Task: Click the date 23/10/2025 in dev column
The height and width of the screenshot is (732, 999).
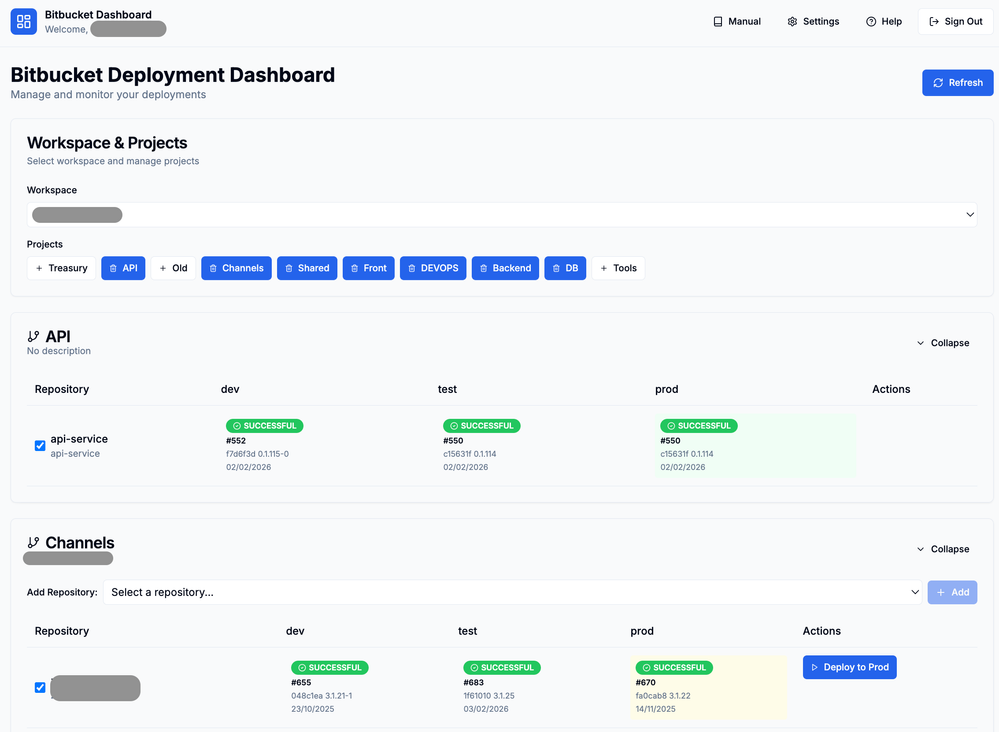Action: (x=313, y=709)
